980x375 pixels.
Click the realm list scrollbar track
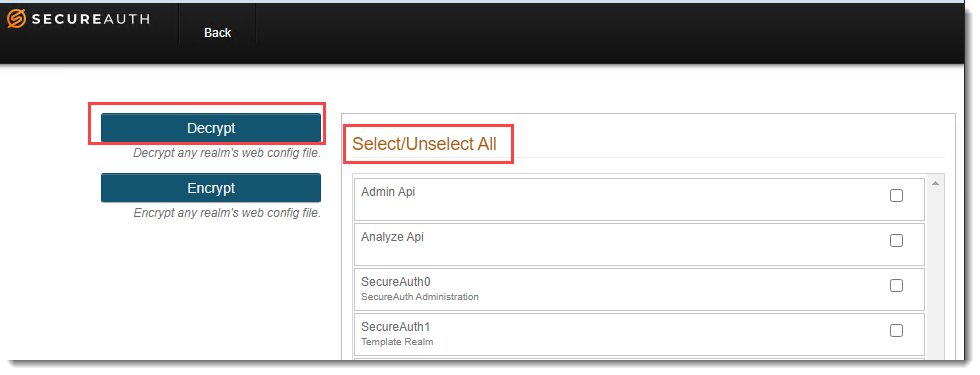click(936, 275)
